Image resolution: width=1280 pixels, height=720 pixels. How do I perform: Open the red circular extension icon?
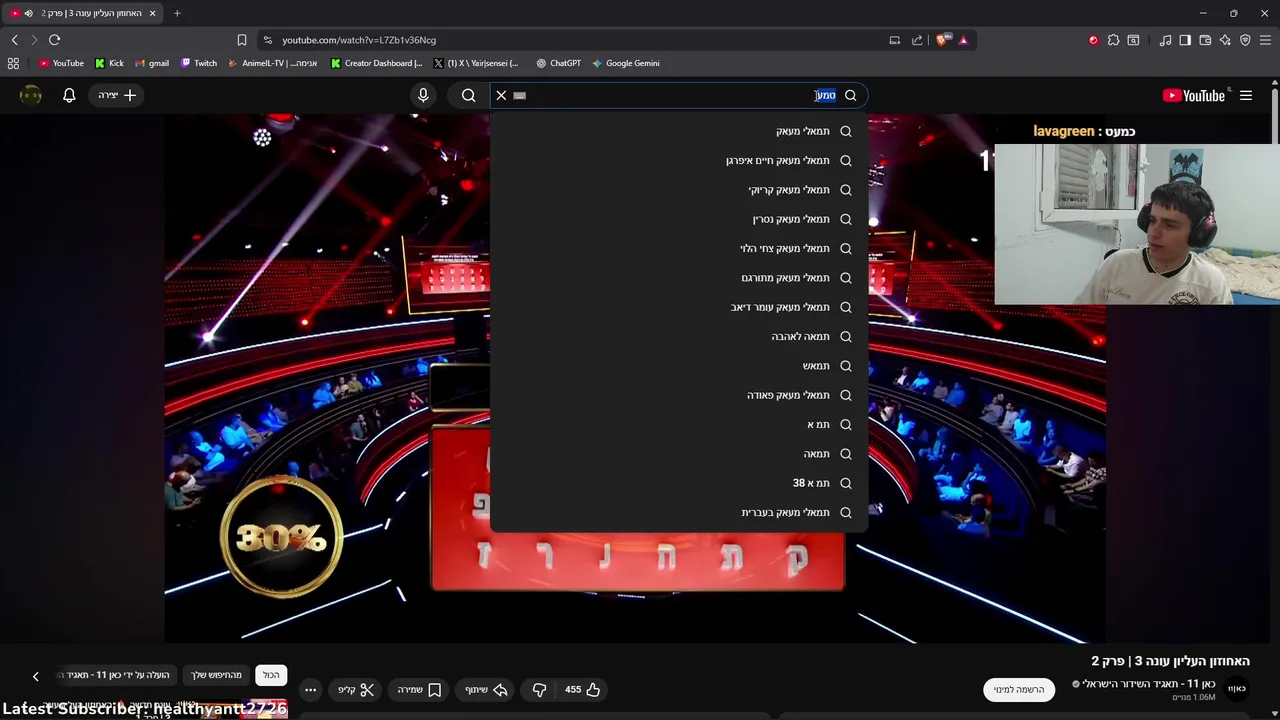pyautogui.click(x=1093, y=40)
